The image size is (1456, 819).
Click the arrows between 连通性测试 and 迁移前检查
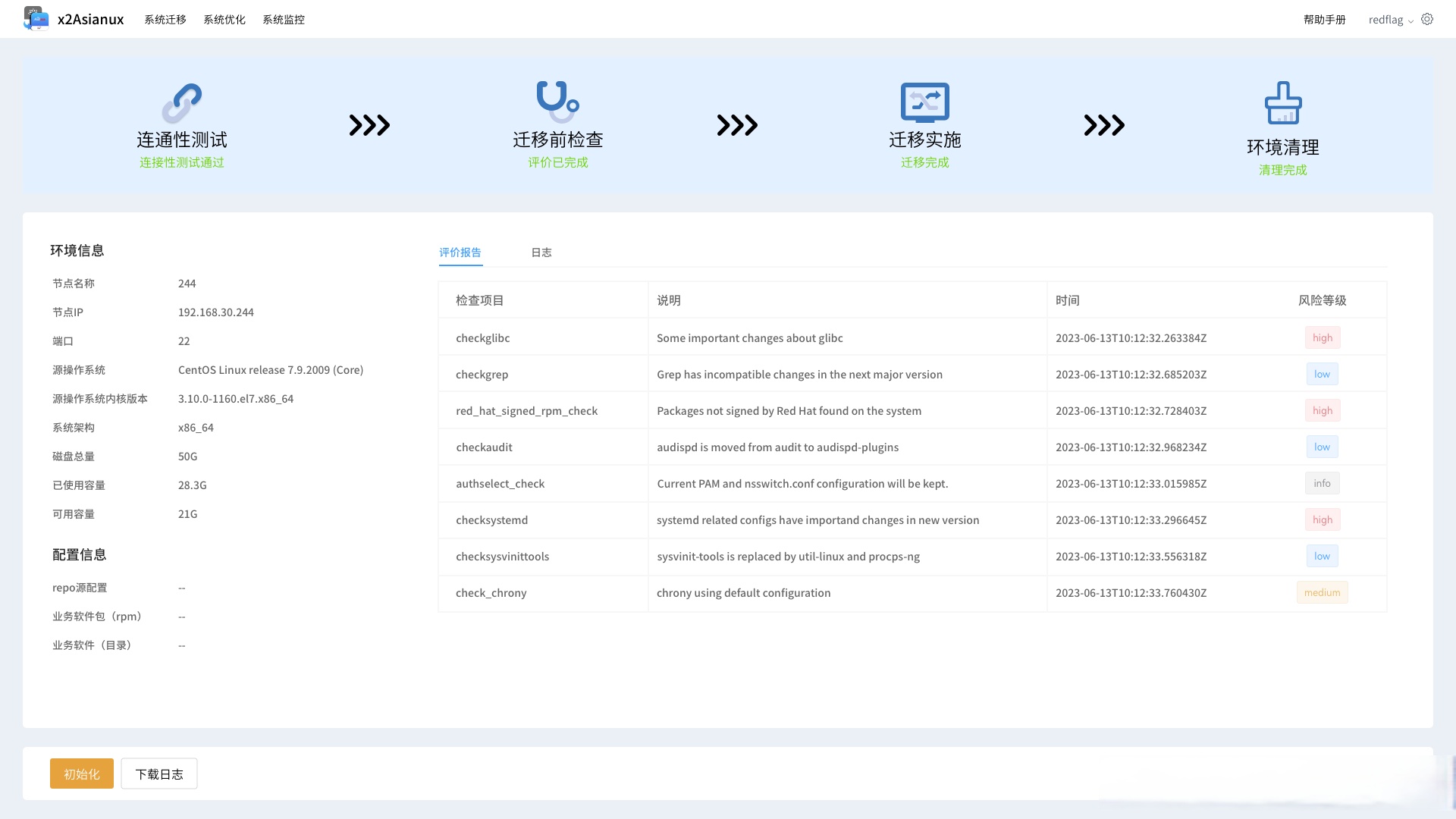369,125
